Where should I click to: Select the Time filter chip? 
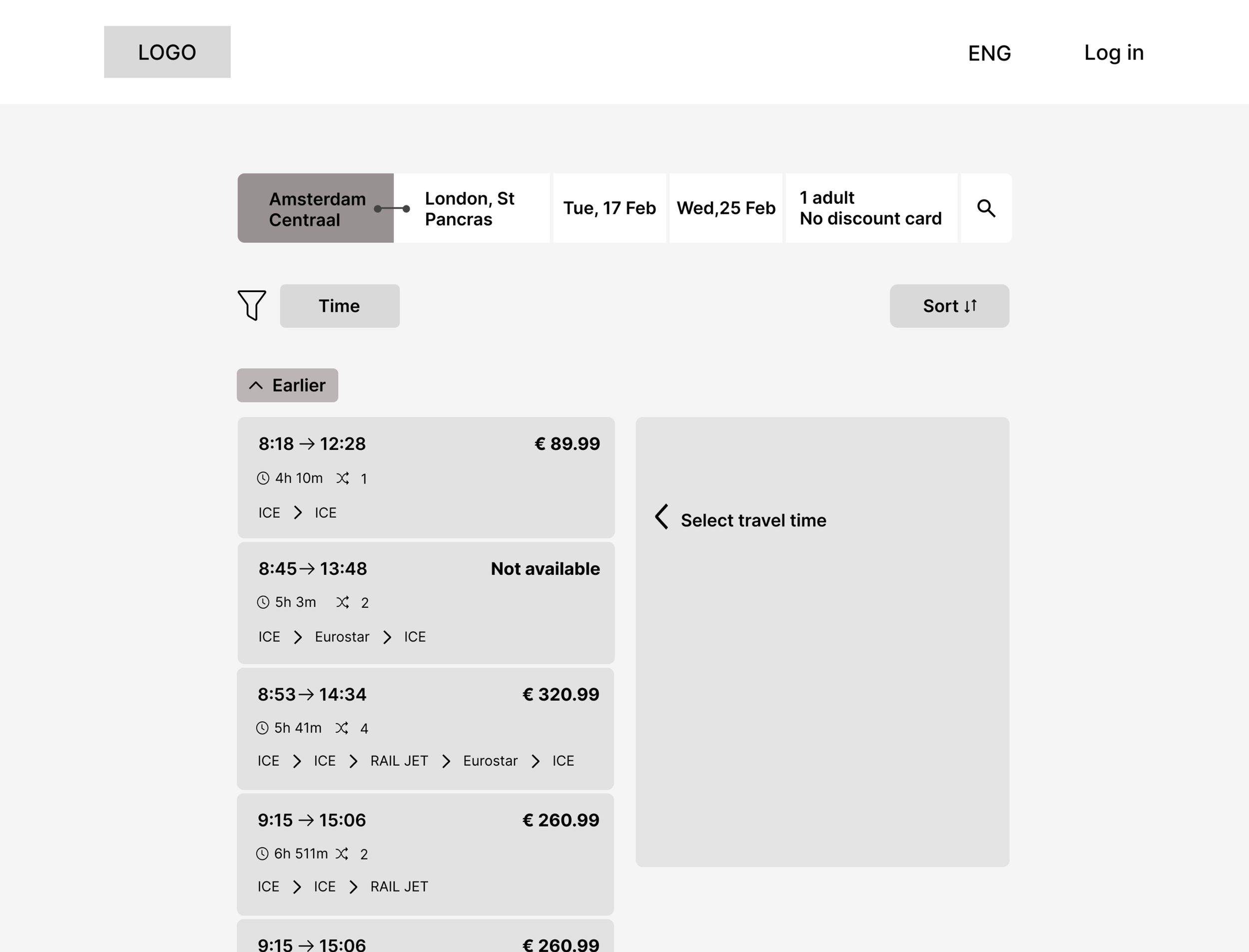pyautogui.click(x=339, y=306)
